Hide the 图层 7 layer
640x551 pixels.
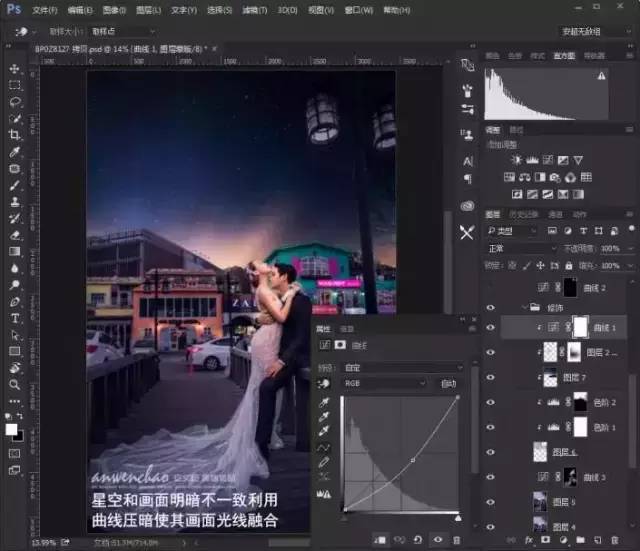[491, 378]
